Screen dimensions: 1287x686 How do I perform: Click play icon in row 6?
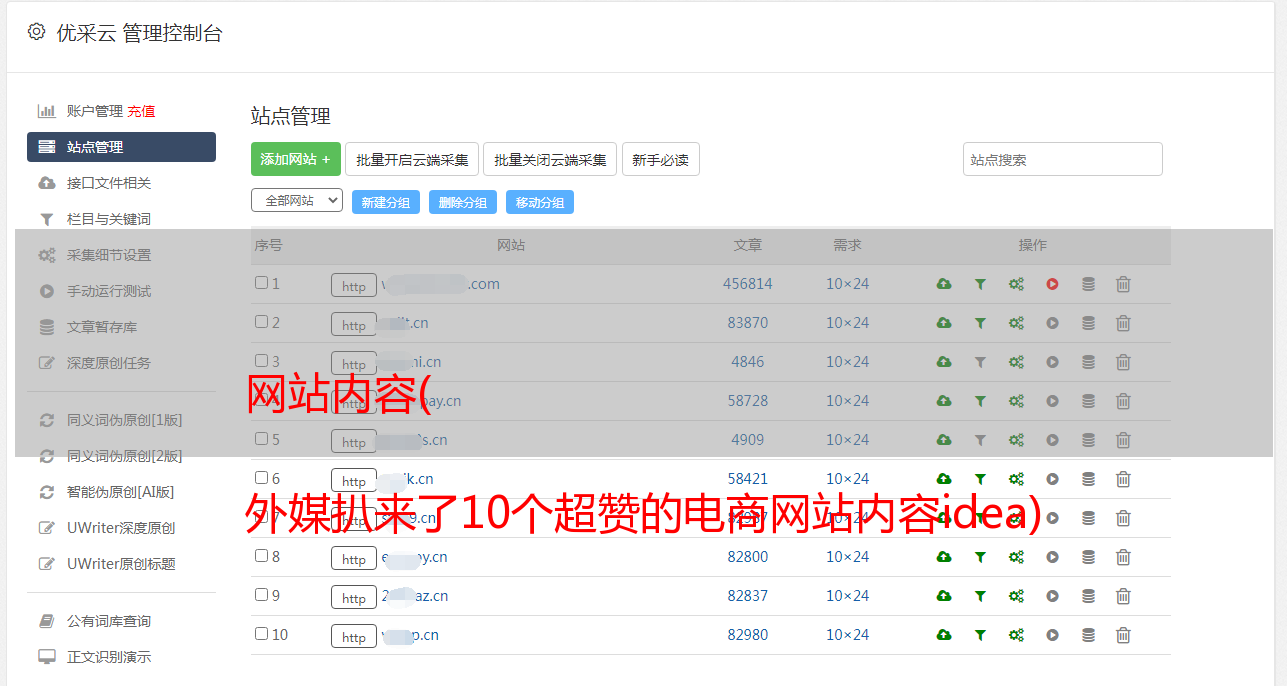[1052, 479]
